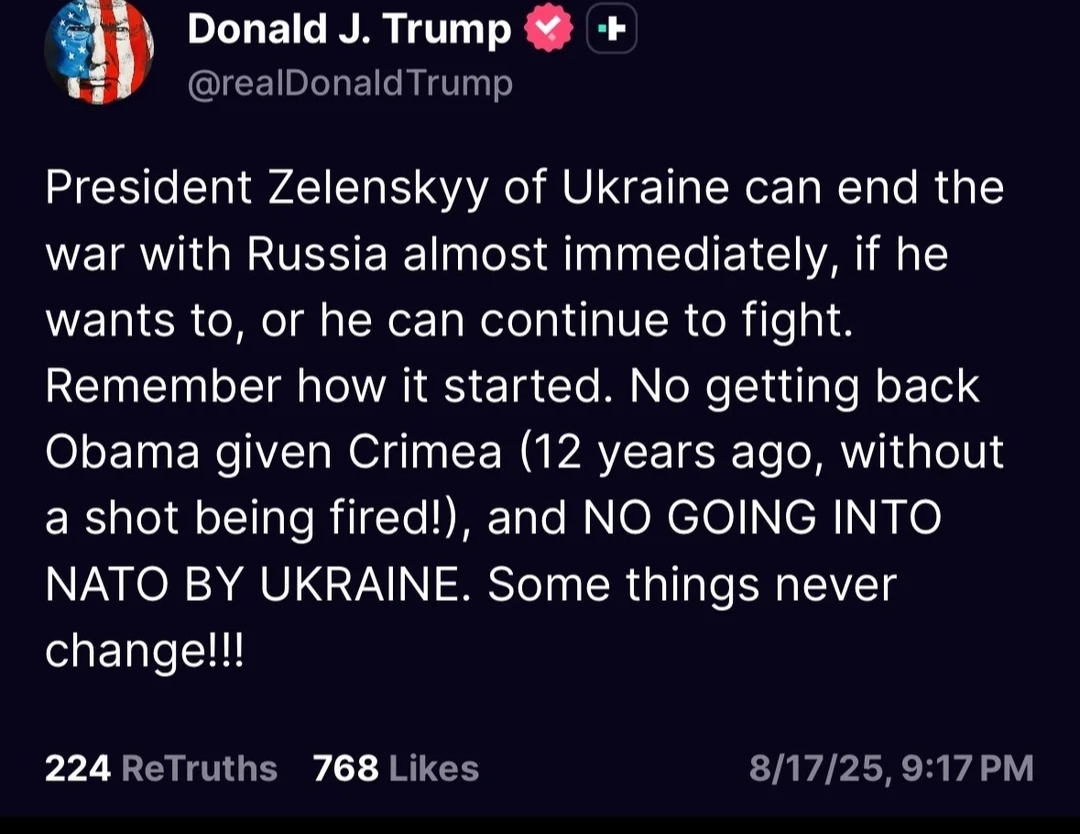Click the red verified checkmark badge
1080x834 pixels.
coord(548,28)
